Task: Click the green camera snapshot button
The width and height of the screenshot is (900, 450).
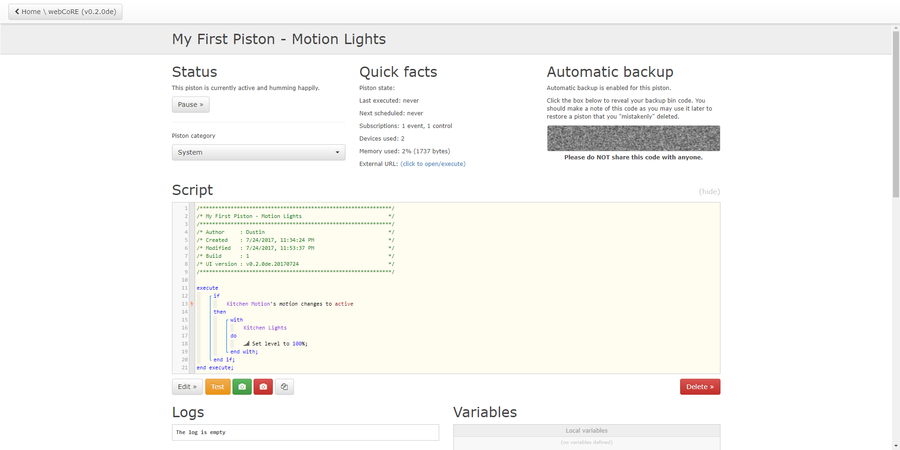Action: 242,387
